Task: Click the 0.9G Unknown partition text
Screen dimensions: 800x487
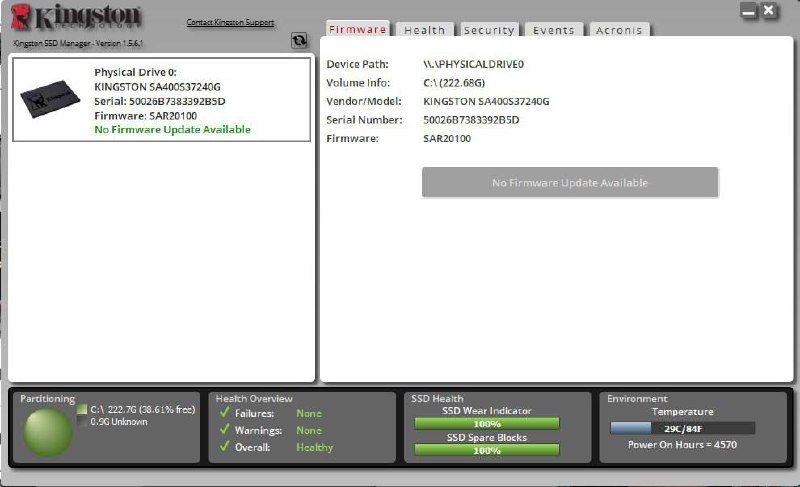Action: (119, 422)
